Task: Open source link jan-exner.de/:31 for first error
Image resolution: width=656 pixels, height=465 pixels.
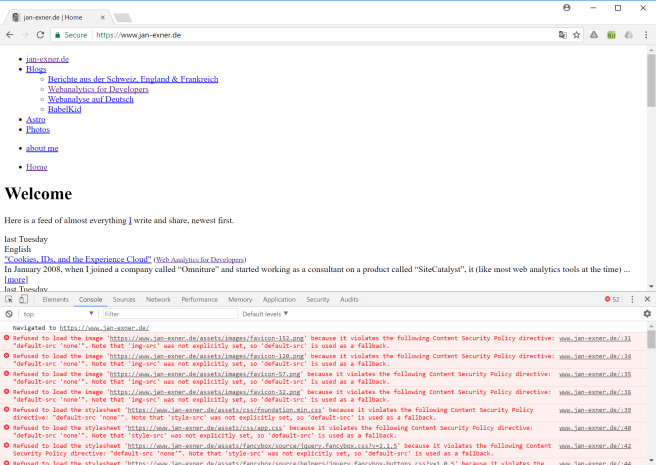Action: [x=608, y=338]
